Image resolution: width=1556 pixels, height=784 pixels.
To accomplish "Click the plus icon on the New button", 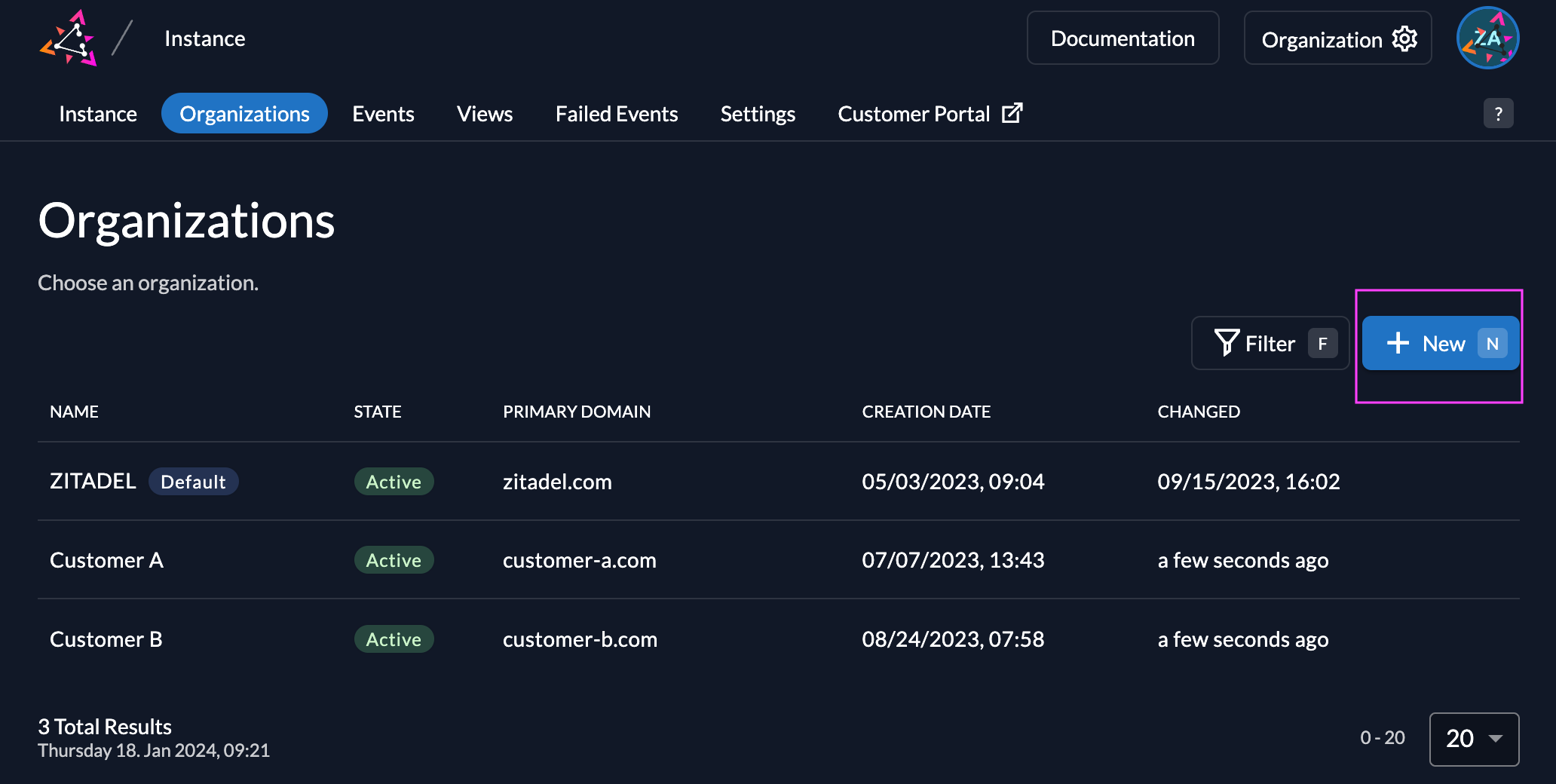I will [1398, 343].
